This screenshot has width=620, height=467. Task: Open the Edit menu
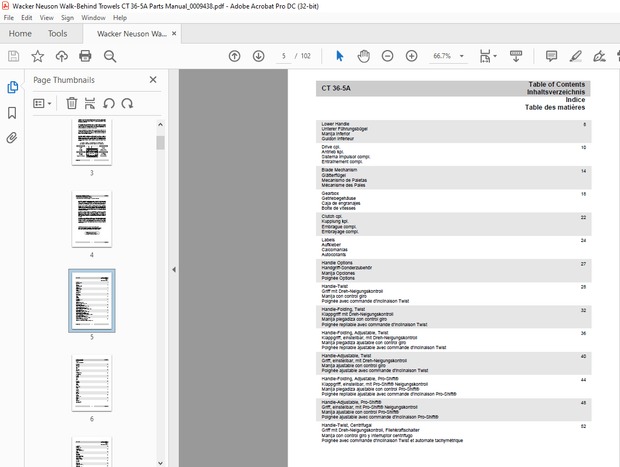[x=26, y=18]
